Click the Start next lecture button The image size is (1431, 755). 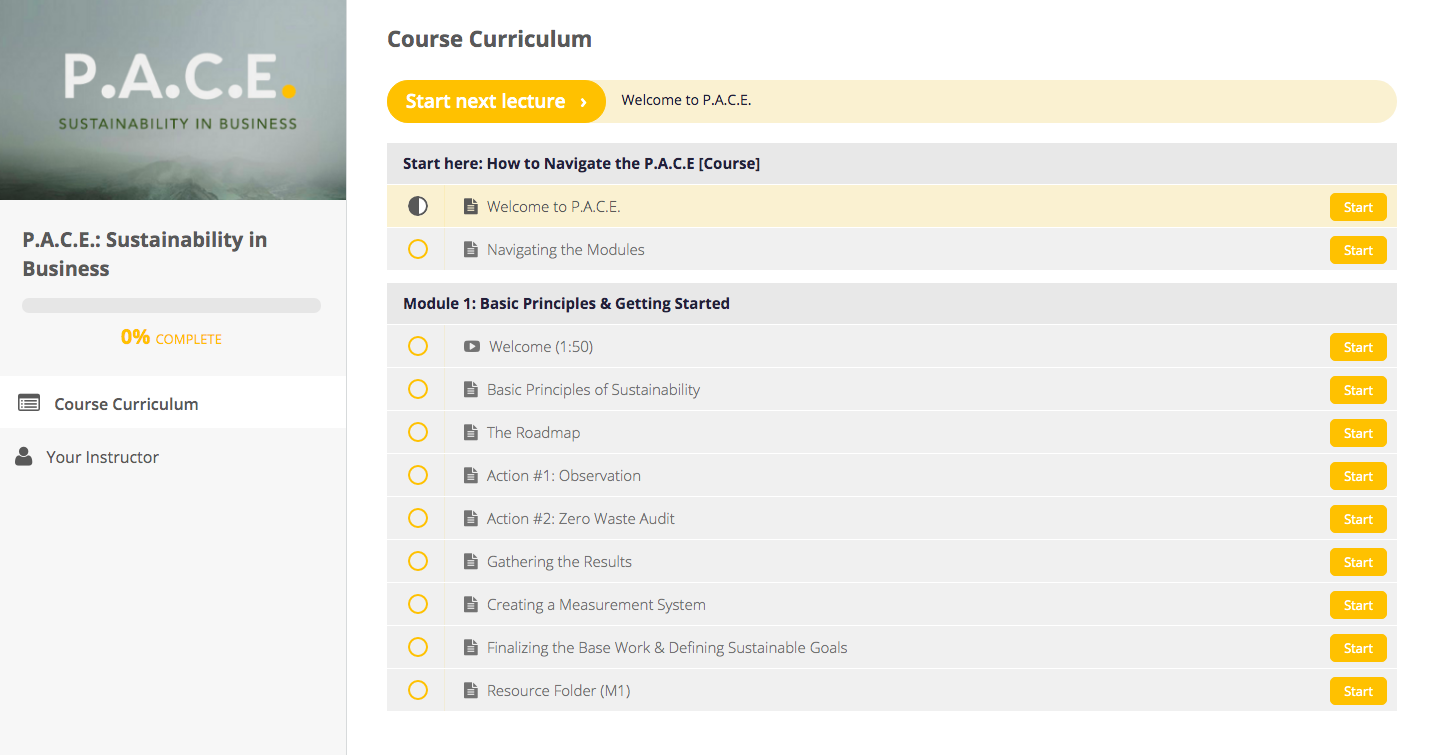click(x=496, y=101)
